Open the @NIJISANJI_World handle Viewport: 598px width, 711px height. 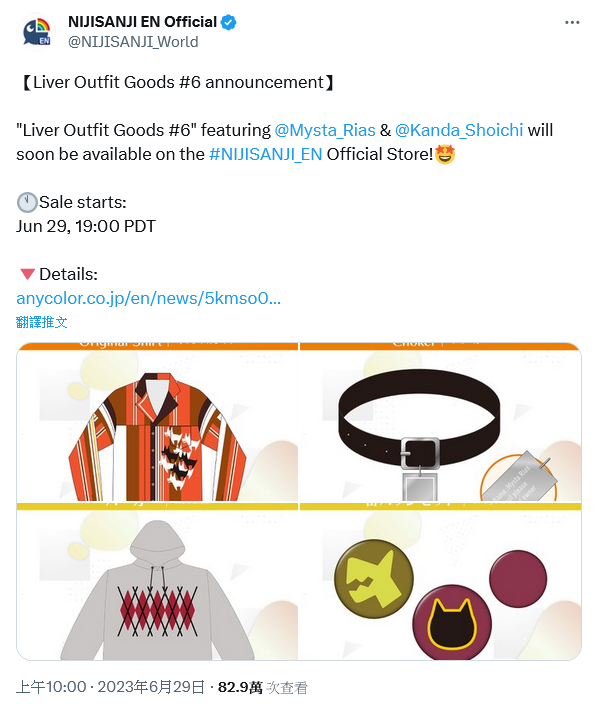tap(133, 42)
